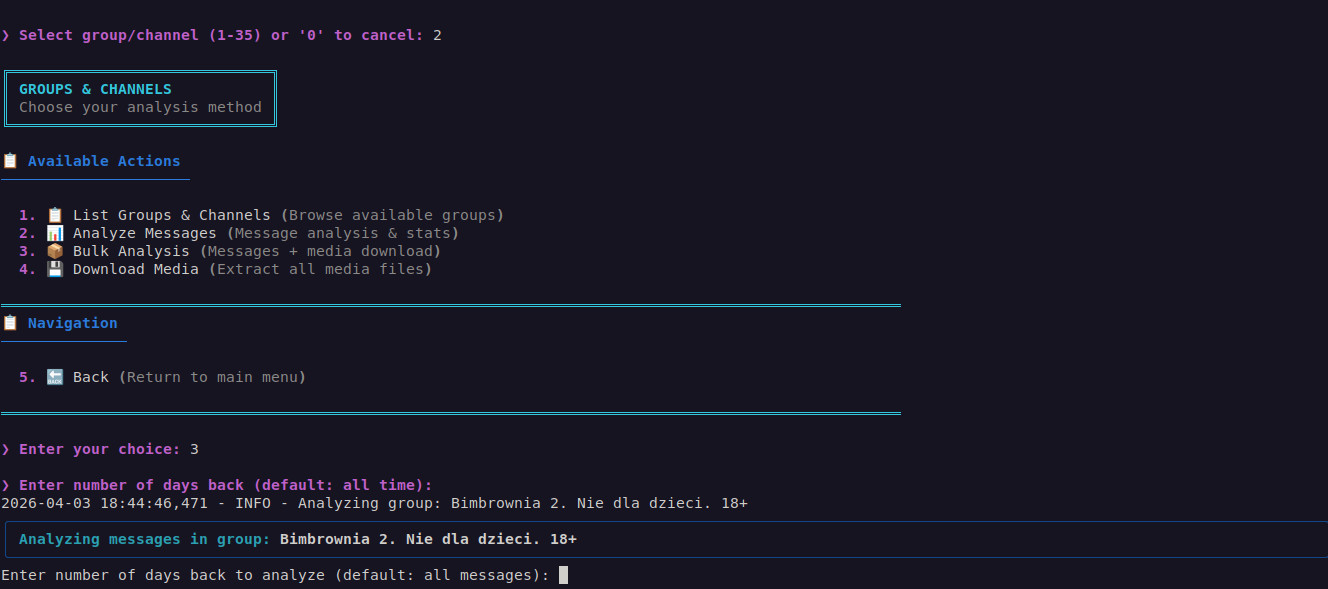This screenshot has width=1328, height=589.
Task: Click the floppy disk Download Media icon
Action: [x=55, y=269]
